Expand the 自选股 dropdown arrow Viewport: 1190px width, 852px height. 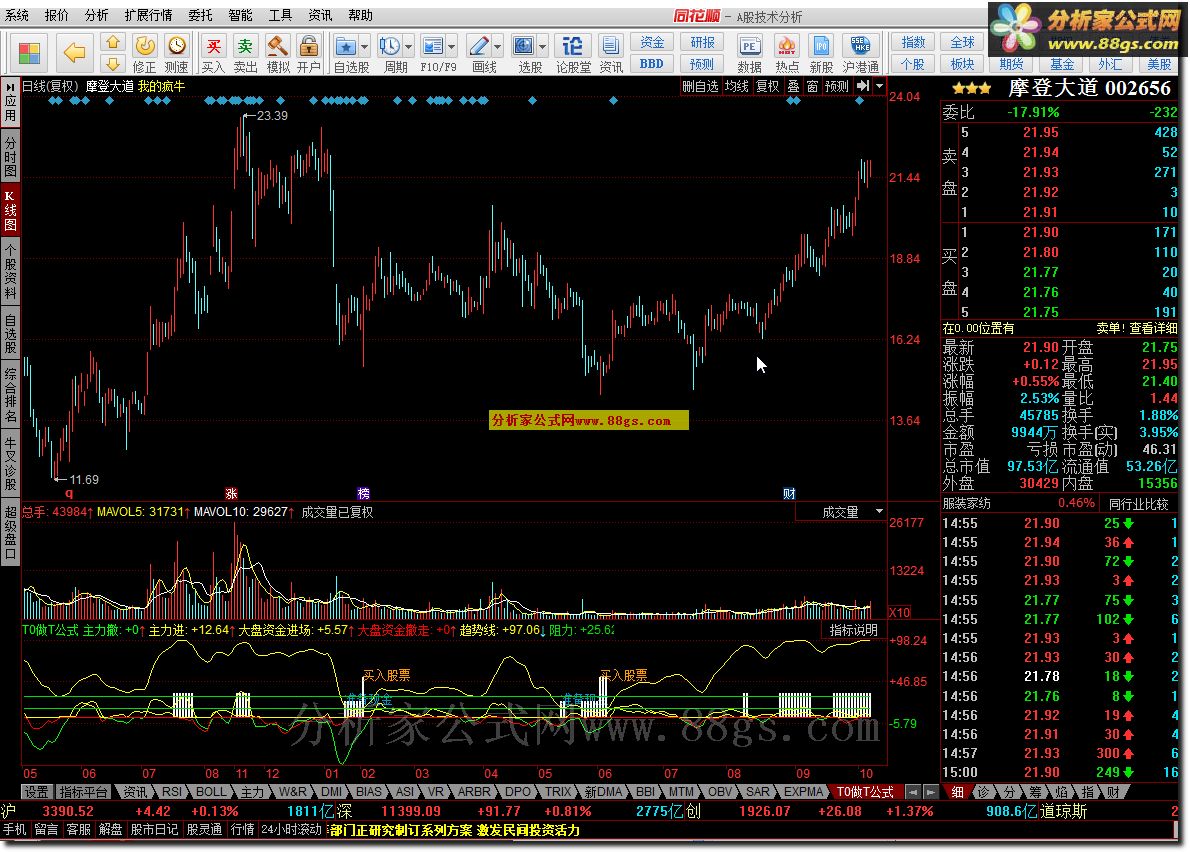(x=365, y=47)
